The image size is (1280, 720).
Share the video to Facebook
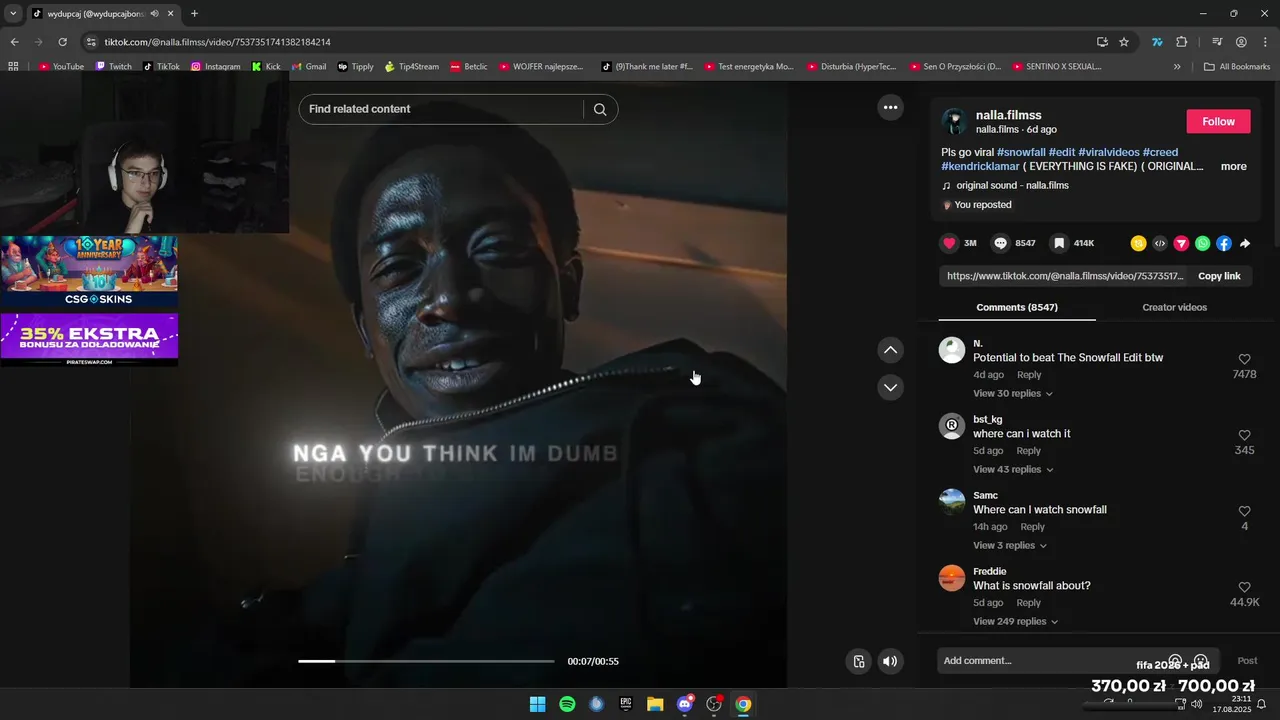[x=1224, y=243]
